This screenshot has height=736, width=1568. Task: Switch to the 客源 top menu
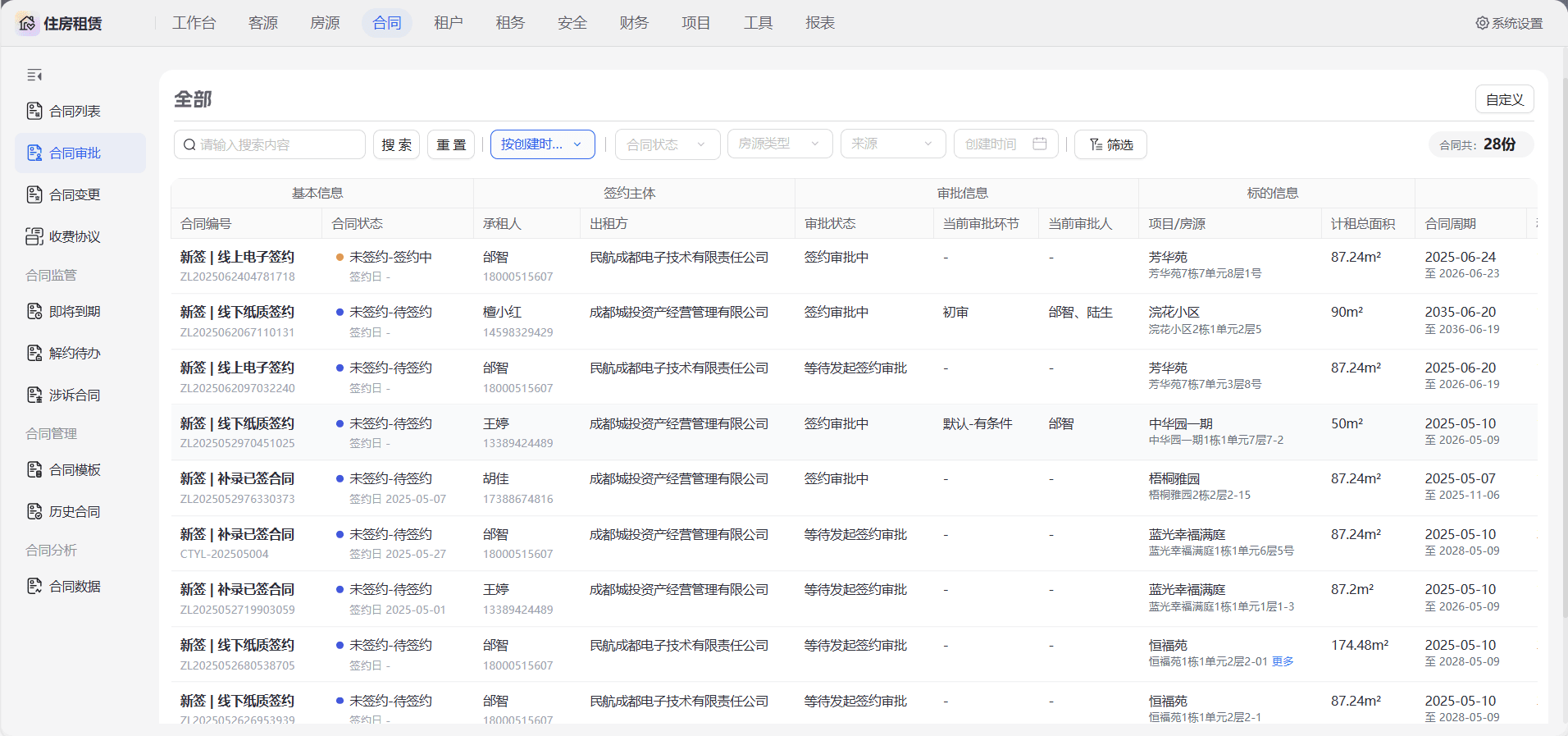click(x=263, y=23)
